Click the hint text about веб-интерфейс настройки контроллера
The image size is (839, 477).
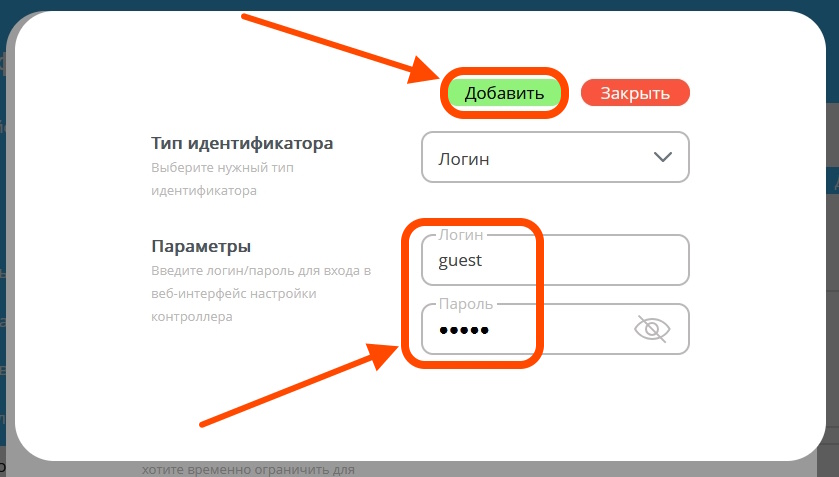pyautogui.click(x=261, y=294)
